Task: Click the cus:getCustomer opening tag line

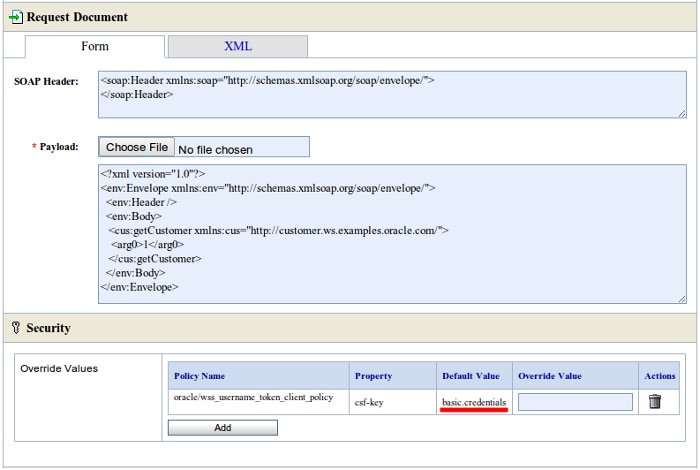Action: (278, 231)
